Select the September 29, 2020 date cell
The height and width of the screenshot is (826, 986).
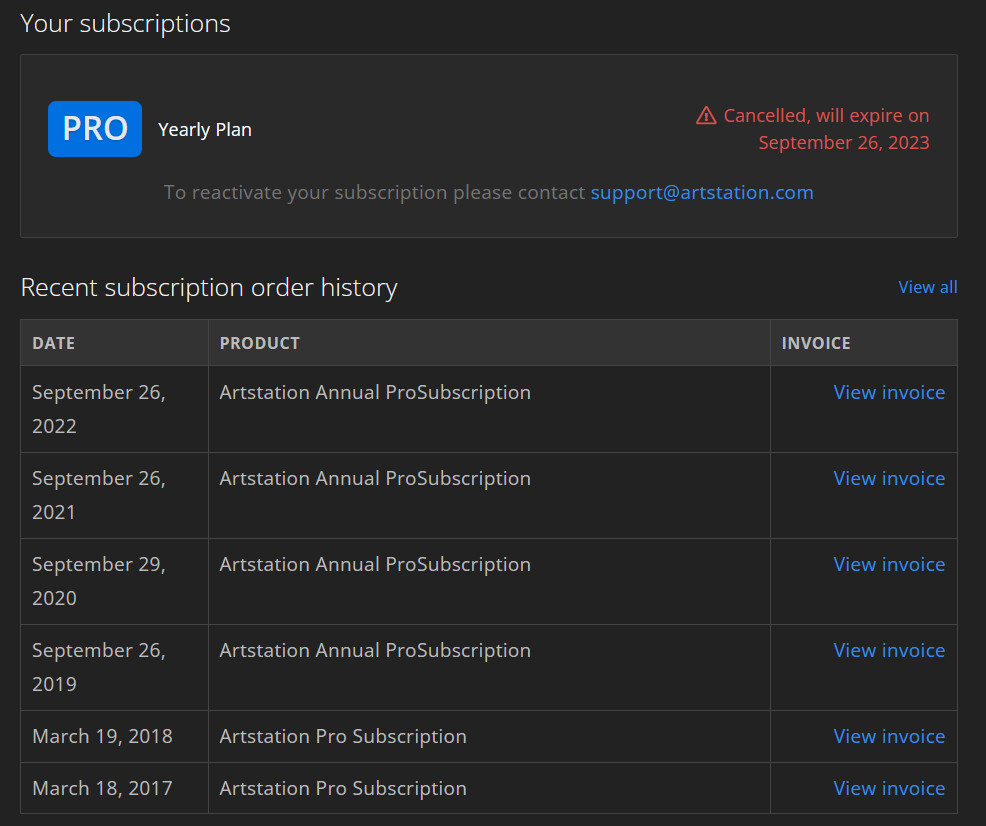114,581
